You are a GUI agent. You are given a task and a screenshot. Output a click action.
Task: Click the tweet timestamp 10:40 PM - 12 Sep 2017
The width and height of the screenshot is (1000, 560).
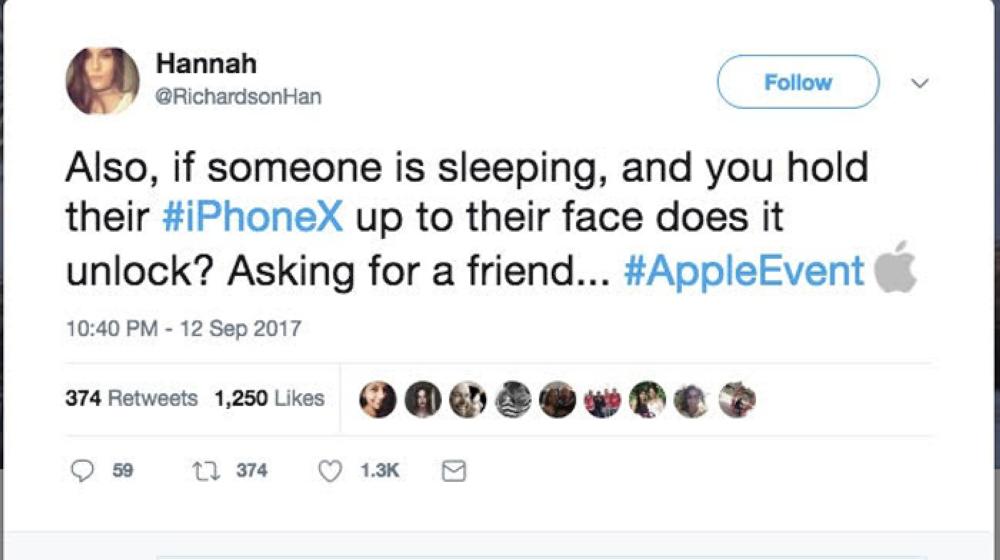[x=183, y=328]
